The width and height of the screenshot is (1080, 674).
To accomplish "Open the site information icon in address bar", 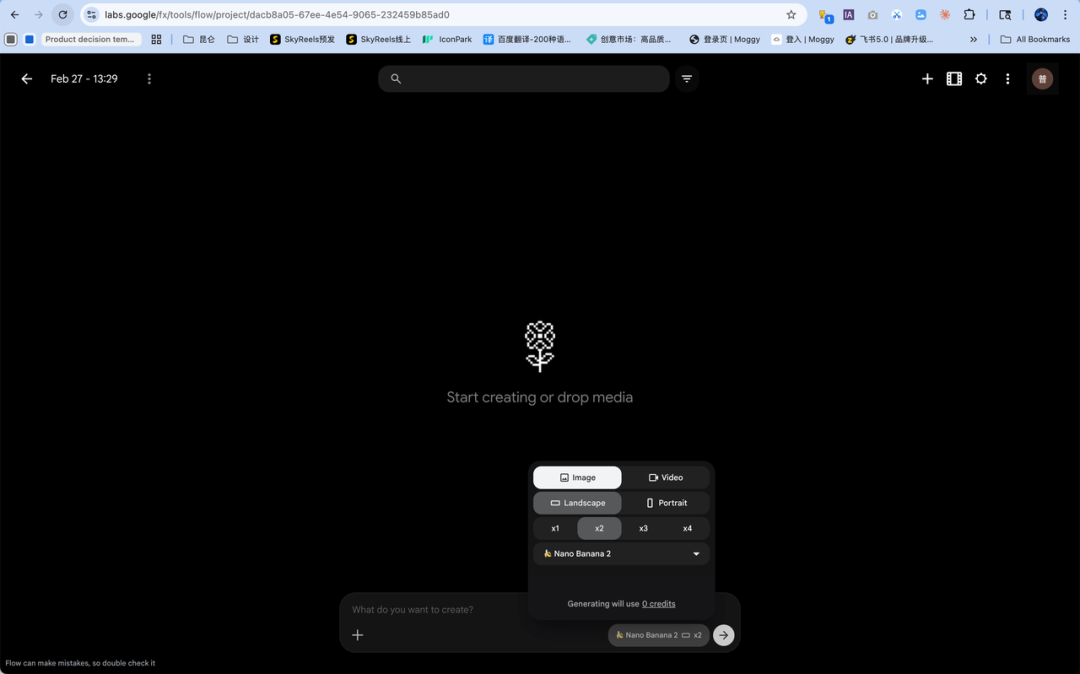I will click(x=92, y=14).
